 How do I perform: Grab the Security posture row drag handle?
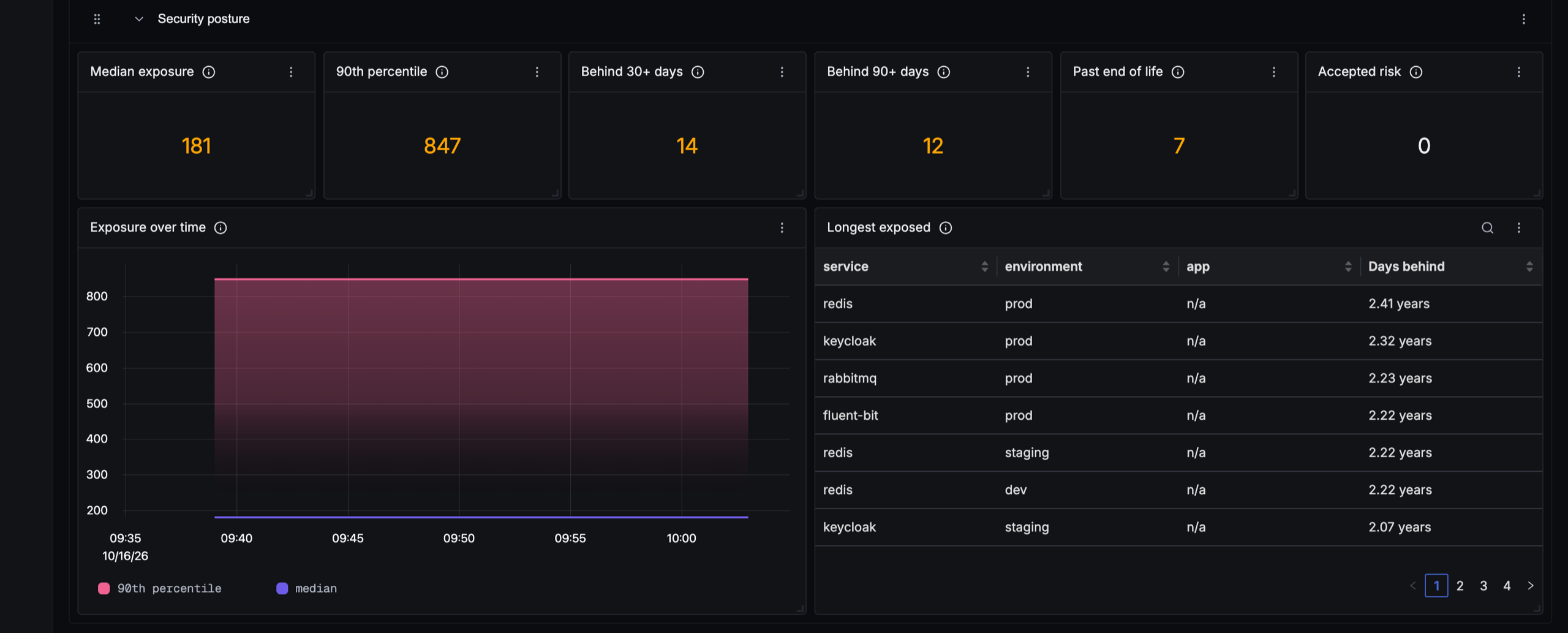tap(97, 19)
